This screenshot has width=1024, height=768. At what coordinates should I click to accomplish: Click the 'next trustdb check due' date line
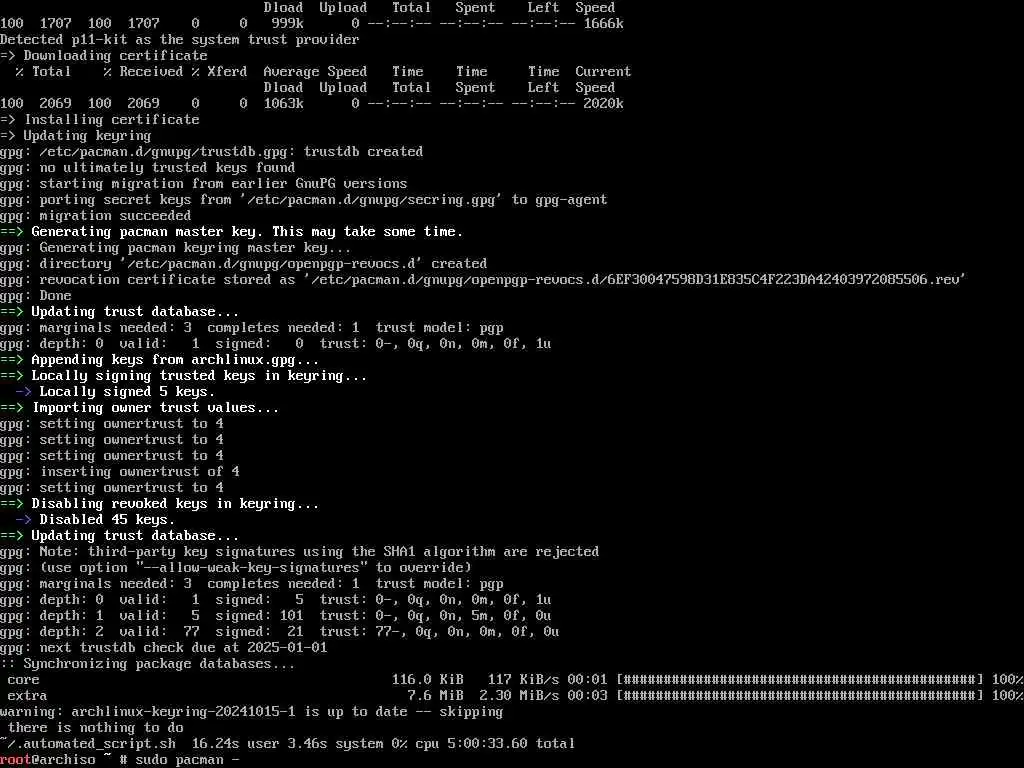point(164,648)
